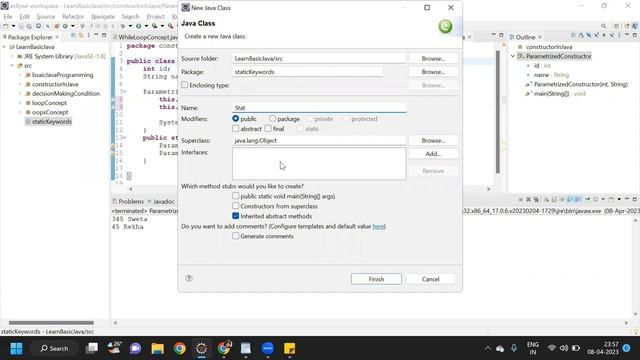Open the File menu
This screenshot has width=640, height=360.
pos(8,17)
